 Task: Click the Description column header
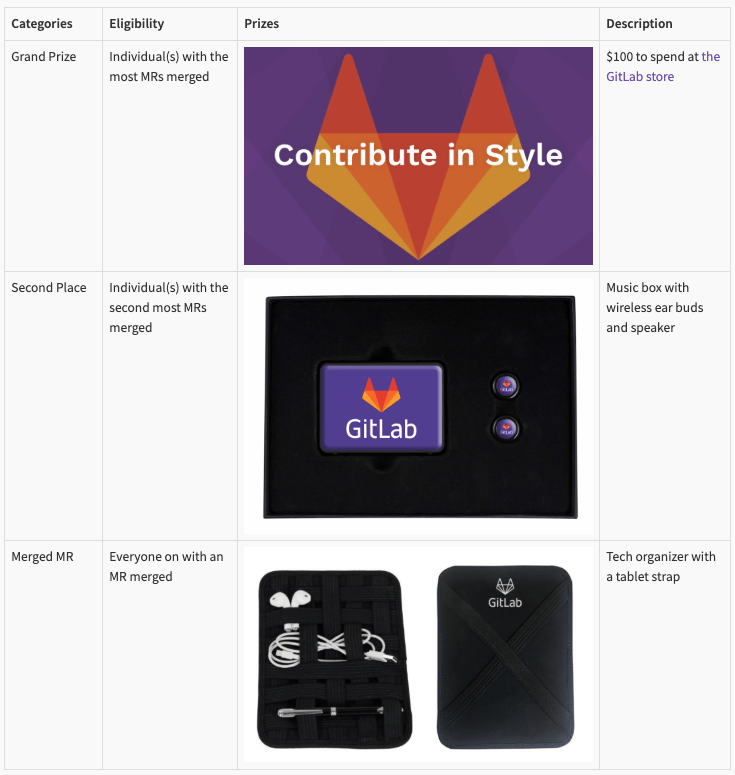click(x=639, y=24)
